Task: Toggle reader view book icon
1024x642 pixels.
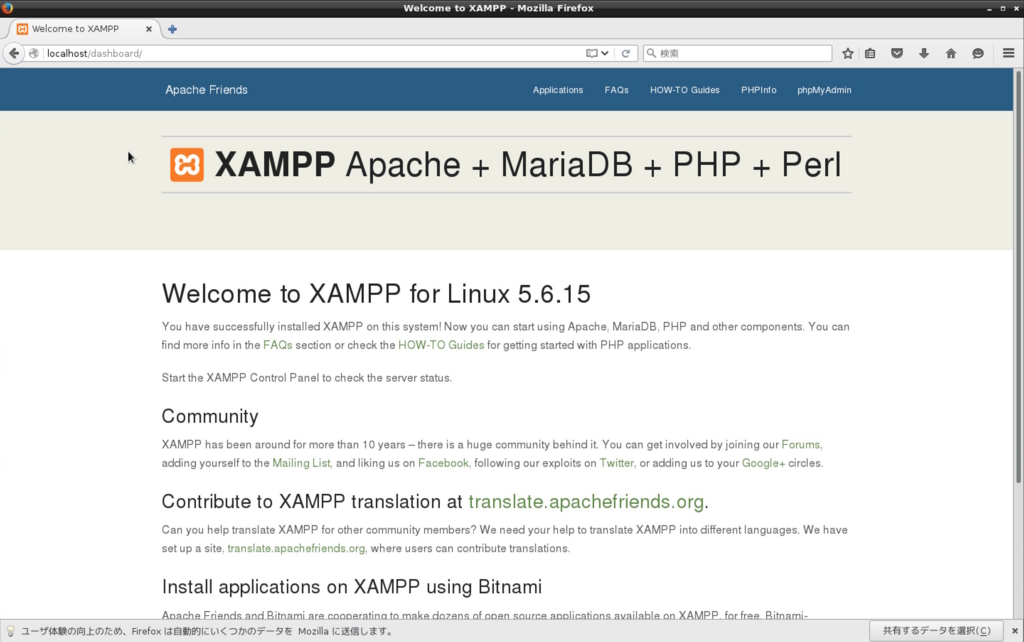Action: [591, 54]
